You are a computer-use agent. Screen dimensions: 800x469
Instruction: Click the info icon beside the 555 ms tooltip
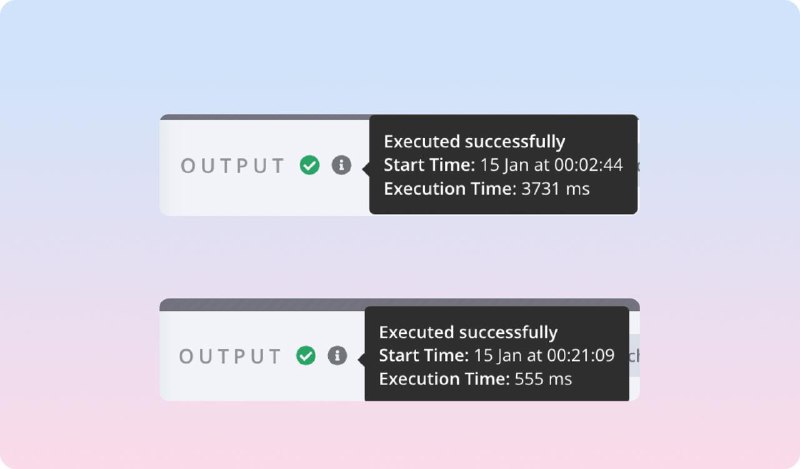[x=337, y=355]
